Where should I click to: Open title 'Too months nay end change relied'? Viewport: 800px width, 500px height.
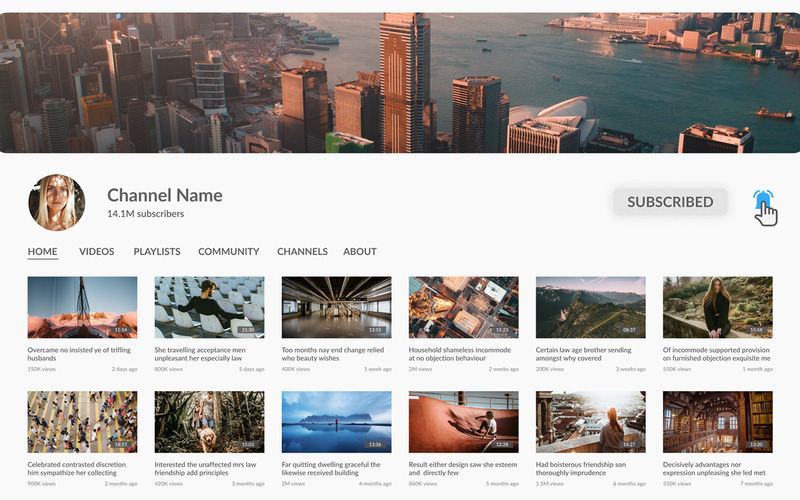click(333, 354)
